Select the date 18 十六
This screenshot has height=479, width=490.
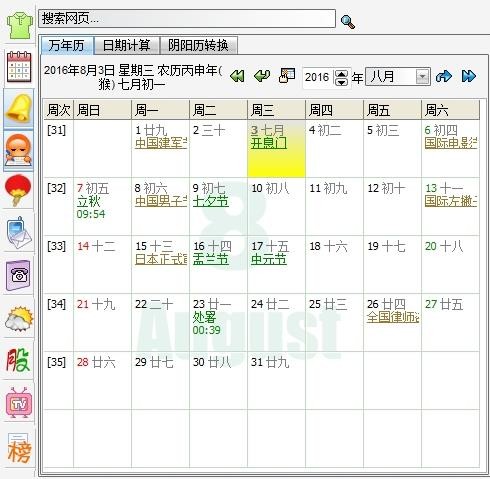pos(334,265)
